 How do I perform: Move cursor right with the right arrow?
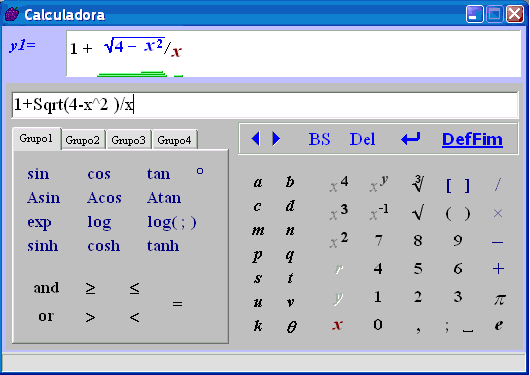[276, 139]
